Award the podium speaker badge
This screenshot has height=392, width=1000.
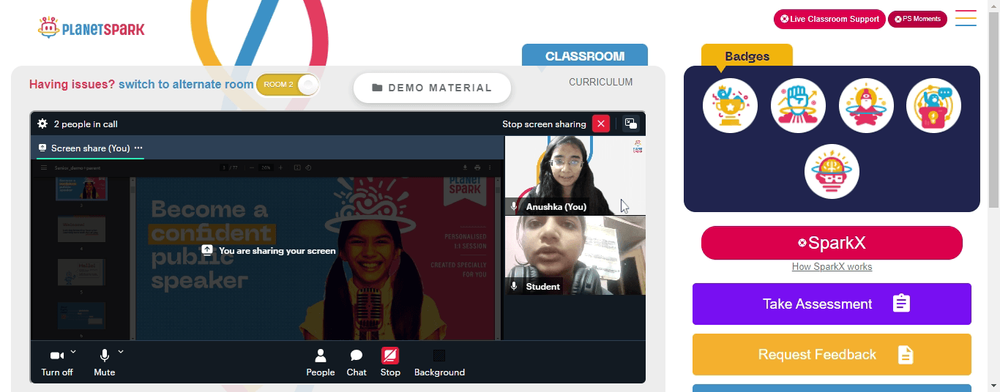coord(934,106)
